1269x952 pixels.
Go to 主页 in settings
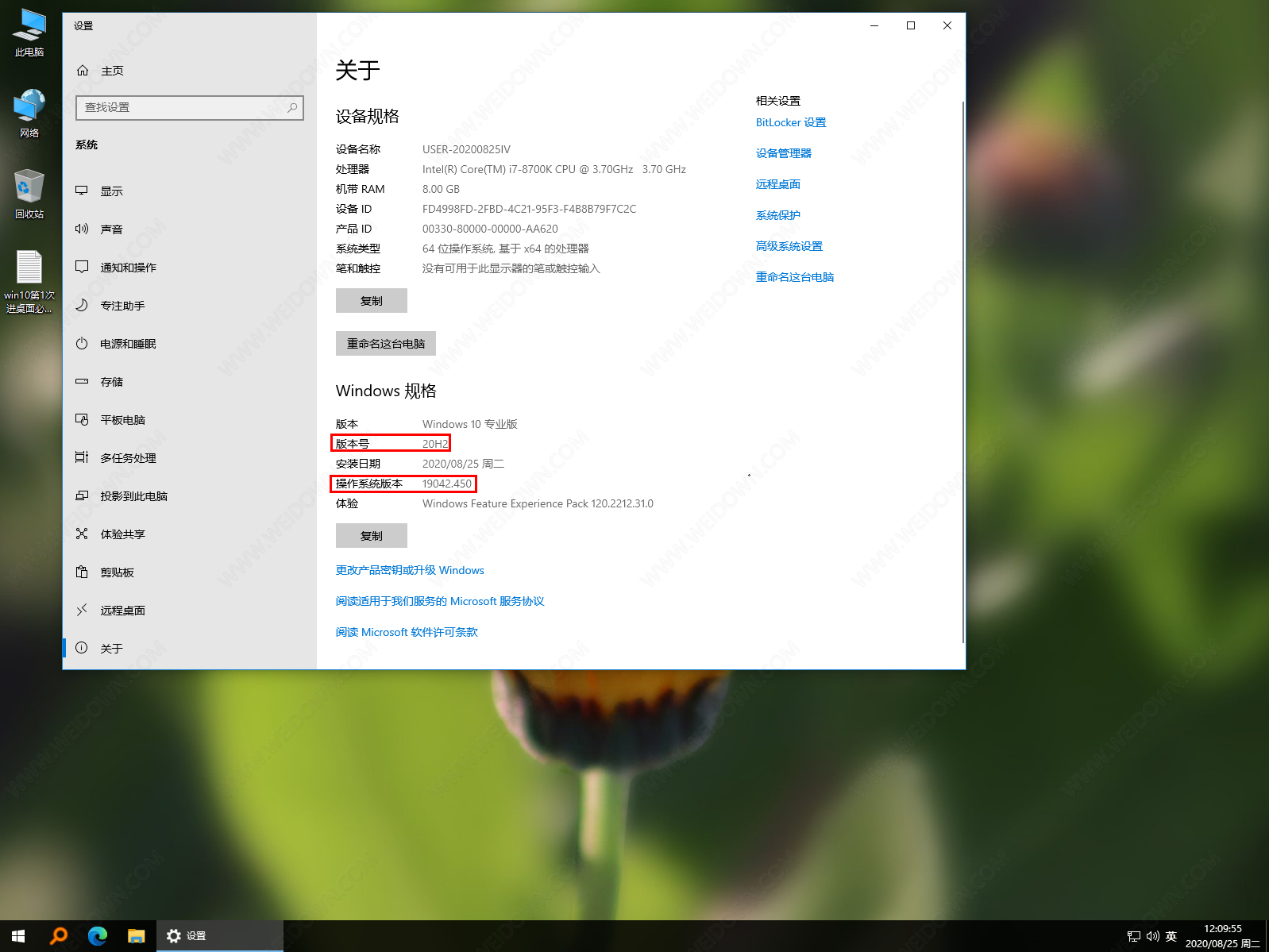point(190,71)
